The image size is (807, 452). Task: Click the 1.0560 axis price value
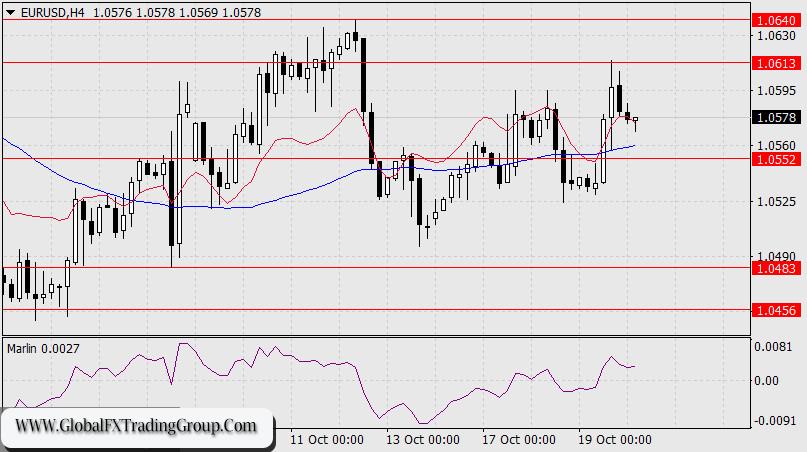(776, 146)
